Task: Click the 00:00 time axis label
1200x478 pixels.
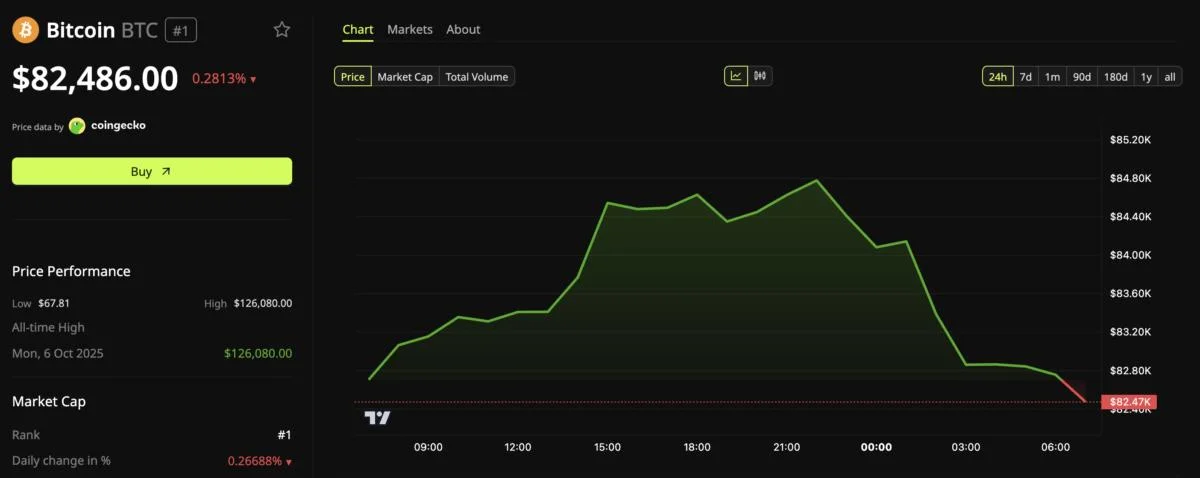Action: tap(876, 447)
